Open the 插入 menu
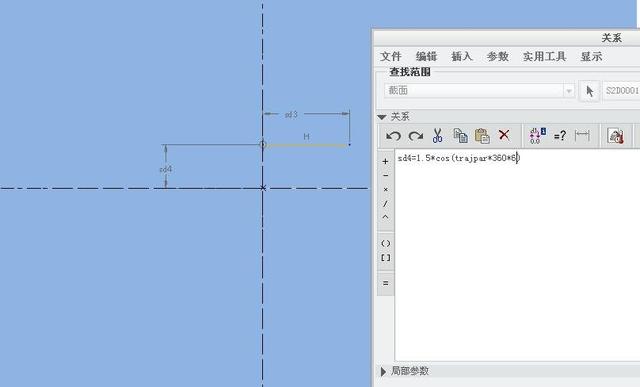 [462, 56]
